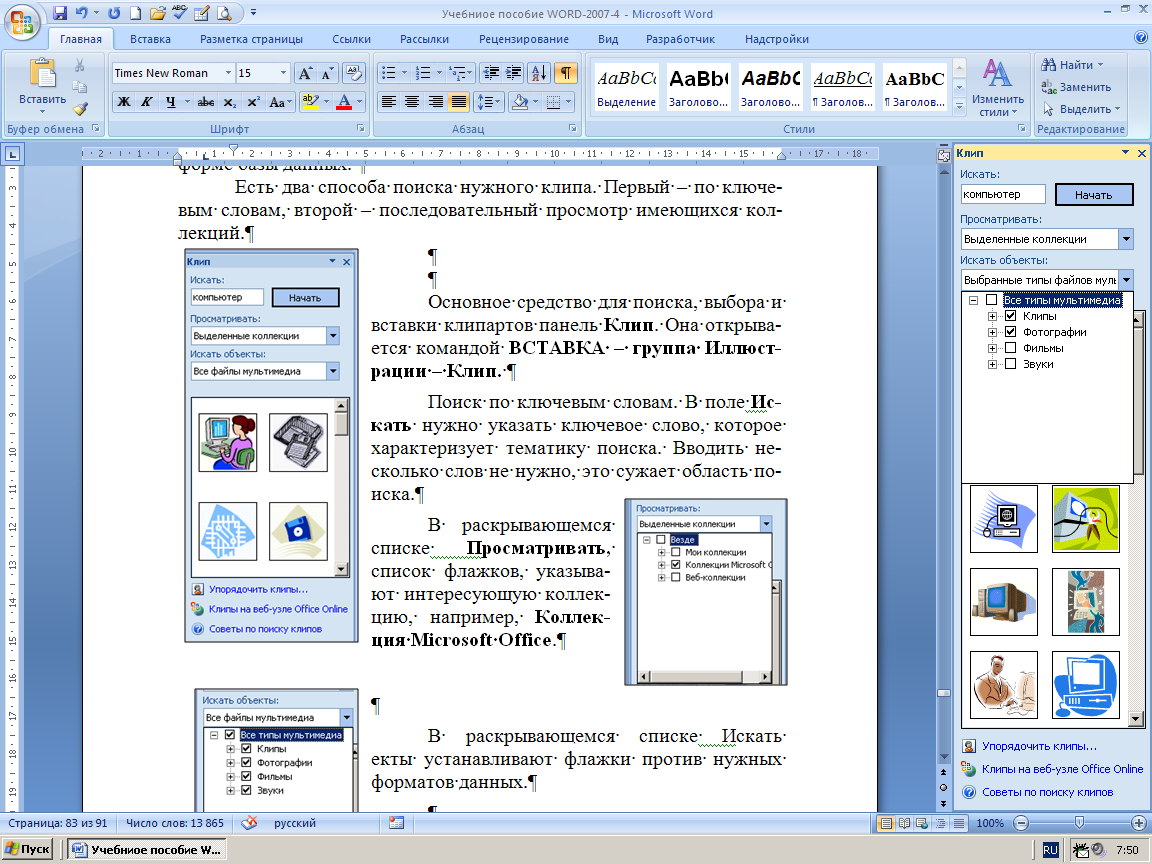Align text right
The width and height of the screenshot is (1152, 864).
click(436, 102)
